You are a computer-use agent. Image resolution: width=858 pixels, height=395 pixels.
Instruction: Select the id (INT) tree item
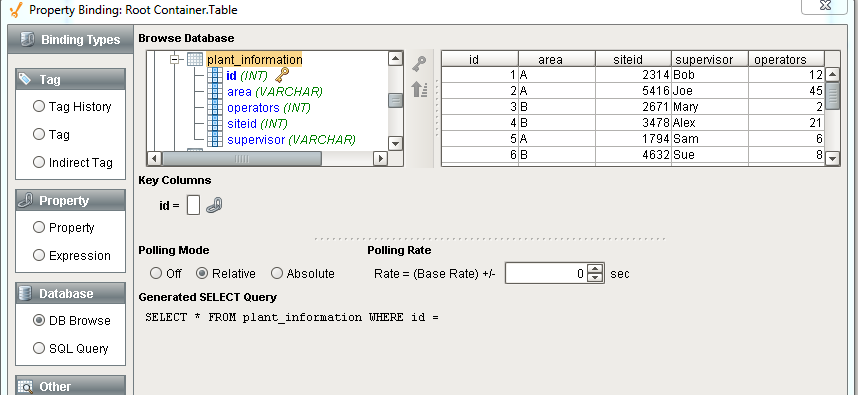coord(247,75)
